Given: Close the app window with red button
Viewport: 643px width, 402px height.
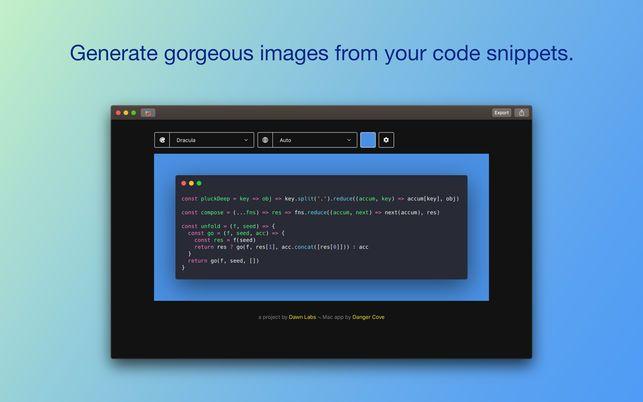Looking at the screenshot, I should [119, 113].
